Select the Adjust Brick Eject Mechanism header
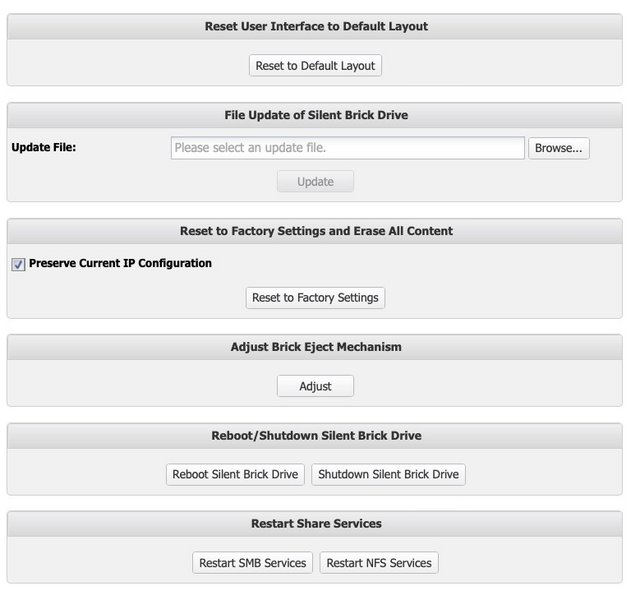Image resolution: width=631 pixels, height=600 pixels. (x=315, y=347)
